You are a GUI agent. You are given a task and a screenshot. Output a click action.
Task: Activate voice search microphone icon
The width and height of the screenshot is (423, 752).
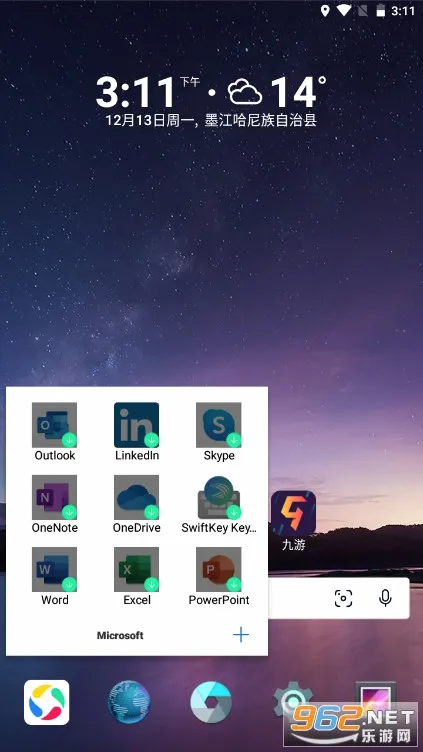[x=385, y=598]
